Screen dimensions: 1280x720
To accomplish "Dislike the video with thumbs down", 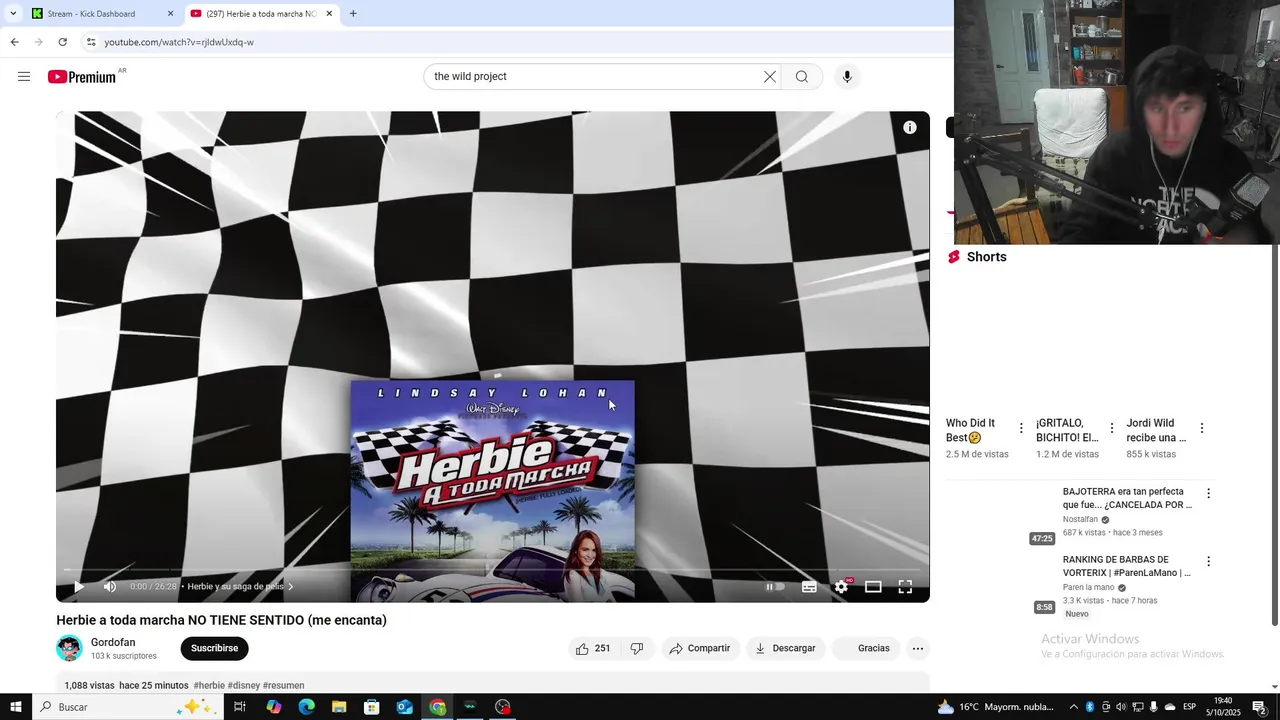I will pyautogui.click(x=637, y=648).
